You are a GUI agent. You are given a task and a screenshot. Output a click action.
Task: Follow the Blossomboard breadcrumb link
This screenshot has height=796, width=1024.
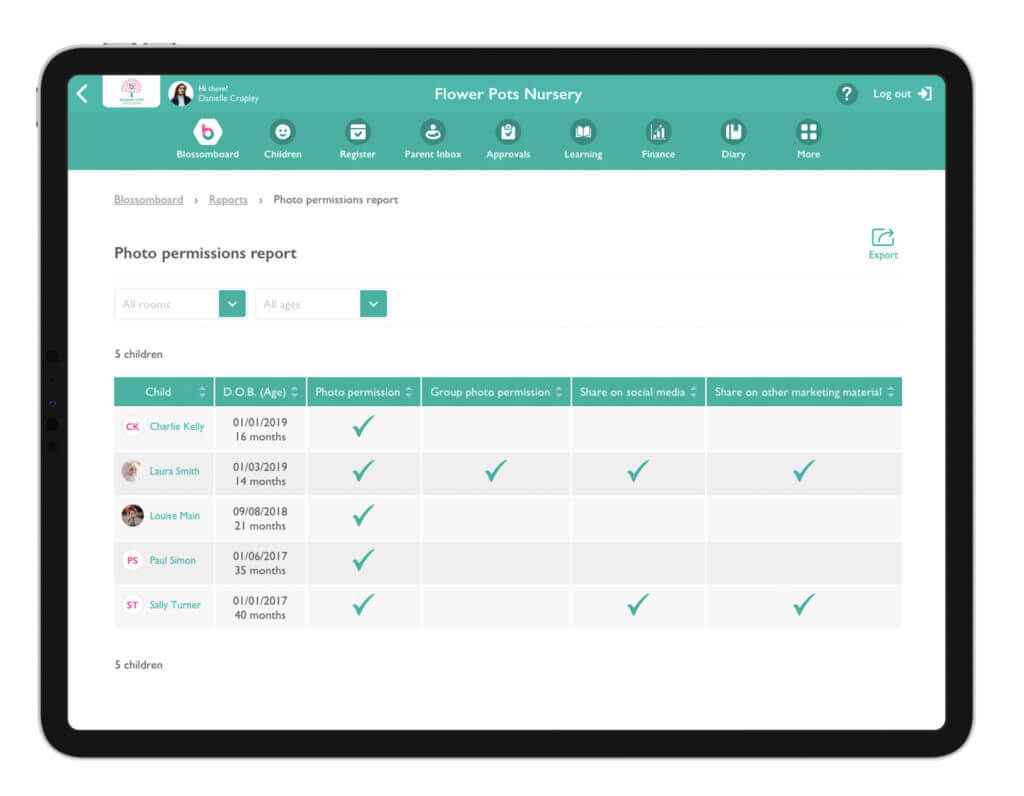148,200
